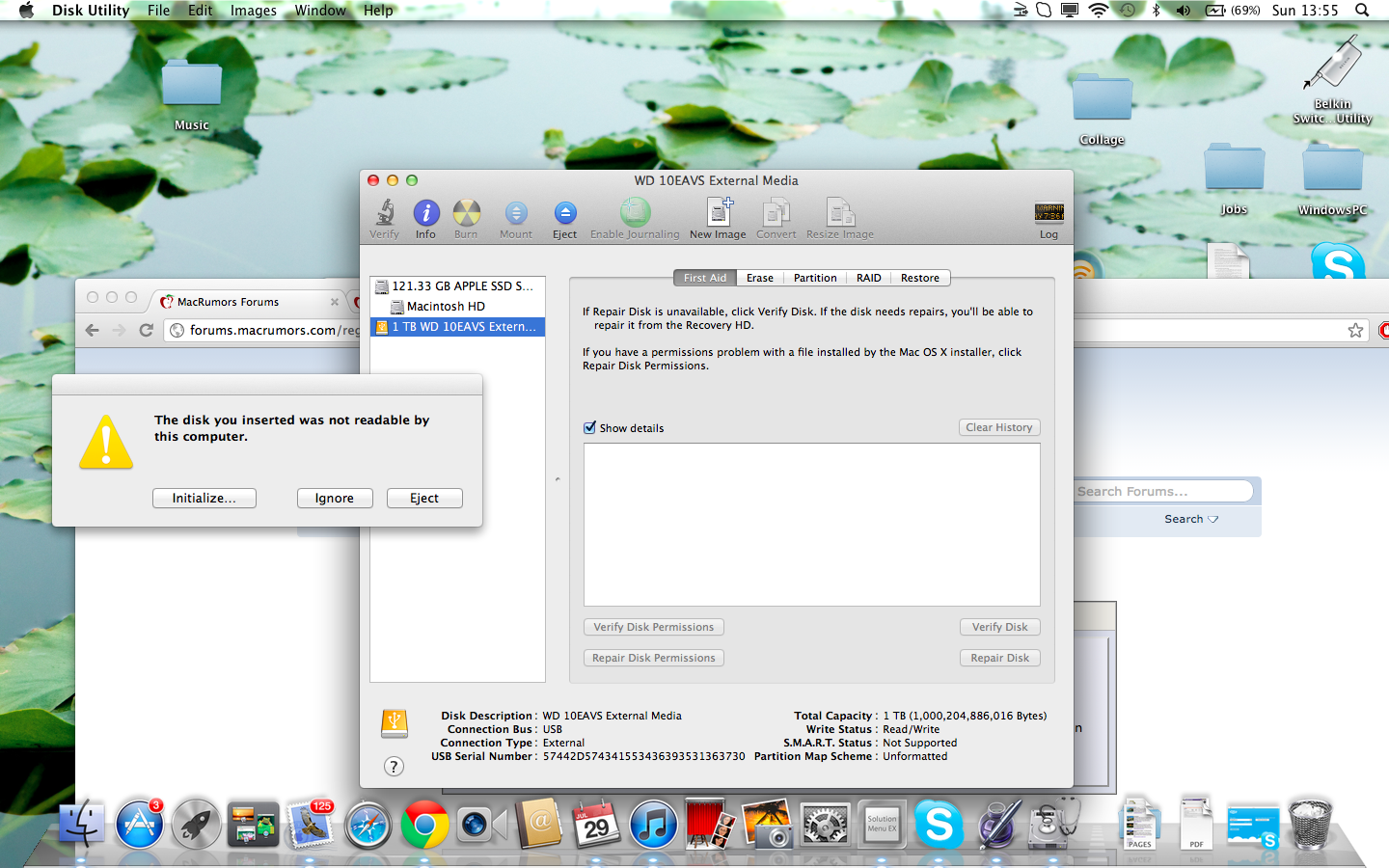Open Mail with 125 badge in Dock
Screen dimensions: 1389x868
[310, 825]
